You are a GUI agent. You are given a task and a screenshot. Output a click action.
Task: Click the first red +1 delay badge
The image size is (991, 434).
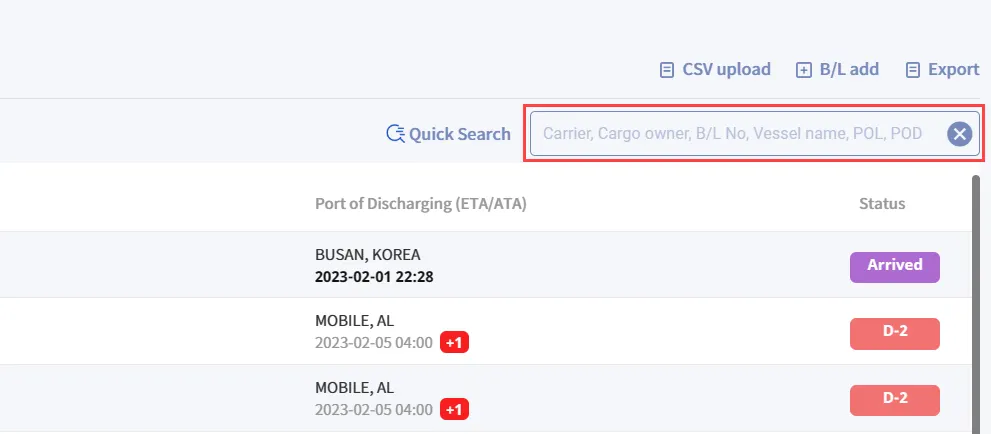(x=454, y=343)
